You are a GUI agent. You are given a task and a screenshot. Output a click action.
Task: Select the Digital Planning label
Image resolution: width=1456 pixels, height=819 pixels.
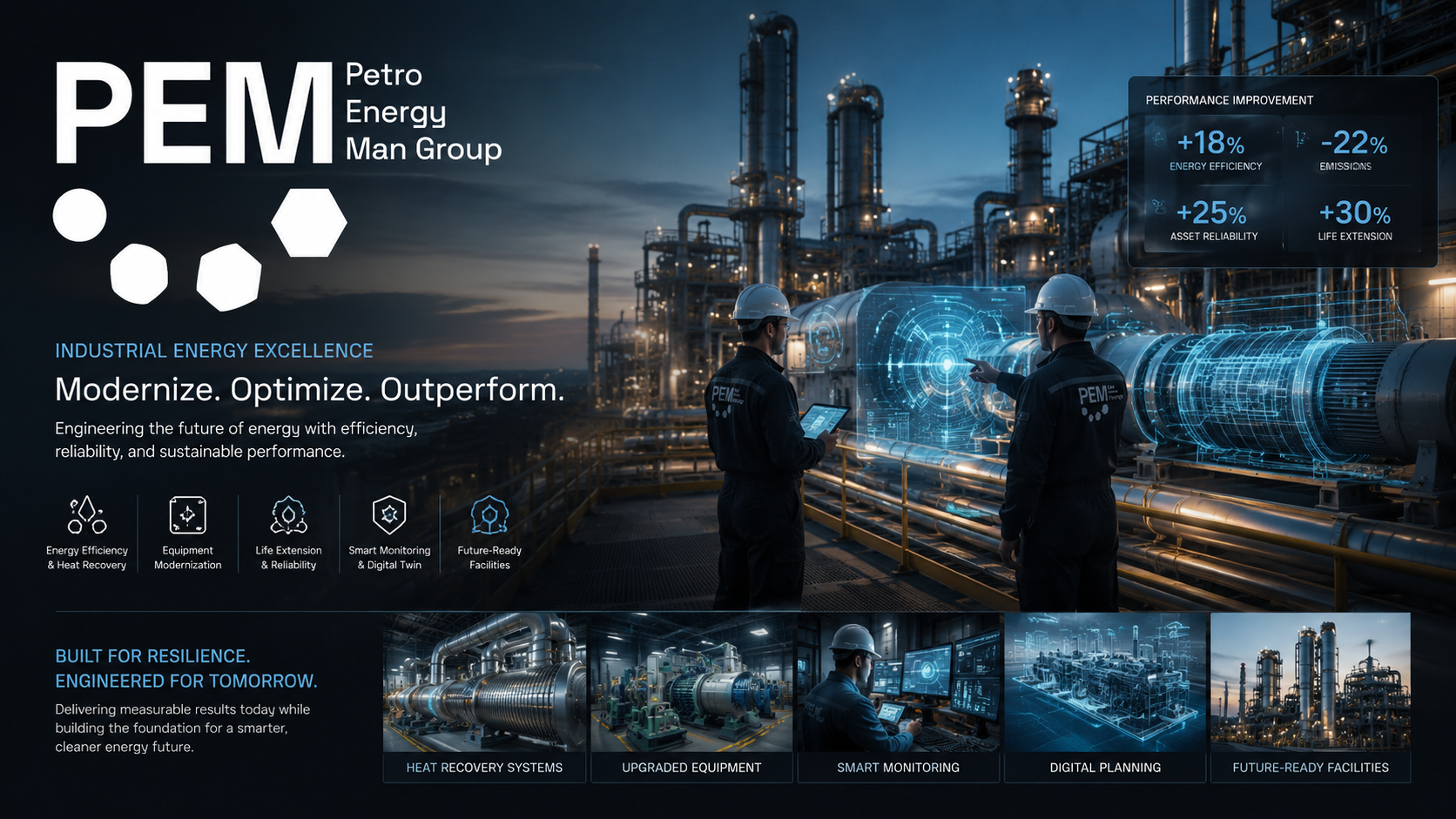1105,768
